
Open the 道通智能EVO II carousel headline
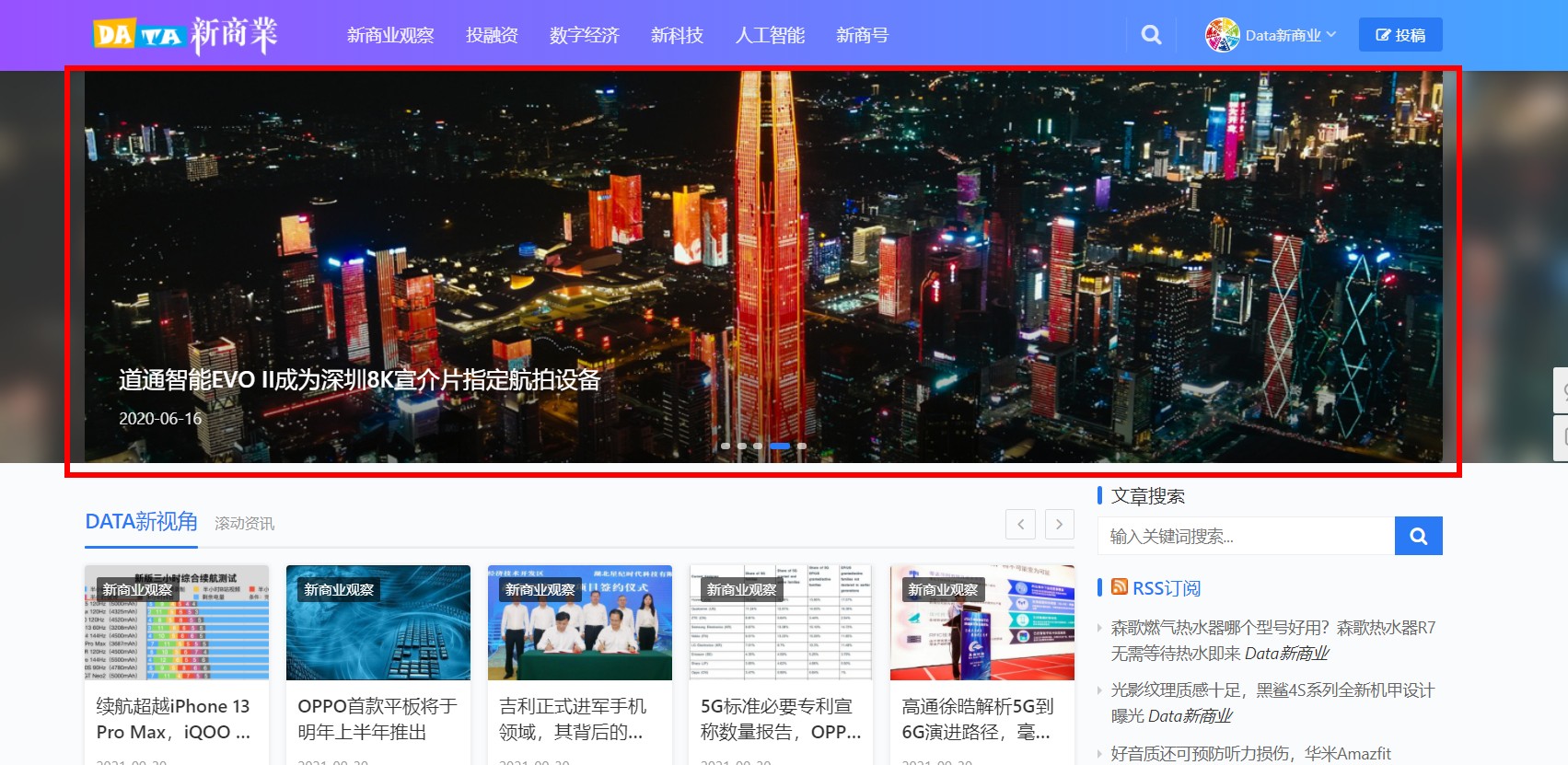coord(360,379)
